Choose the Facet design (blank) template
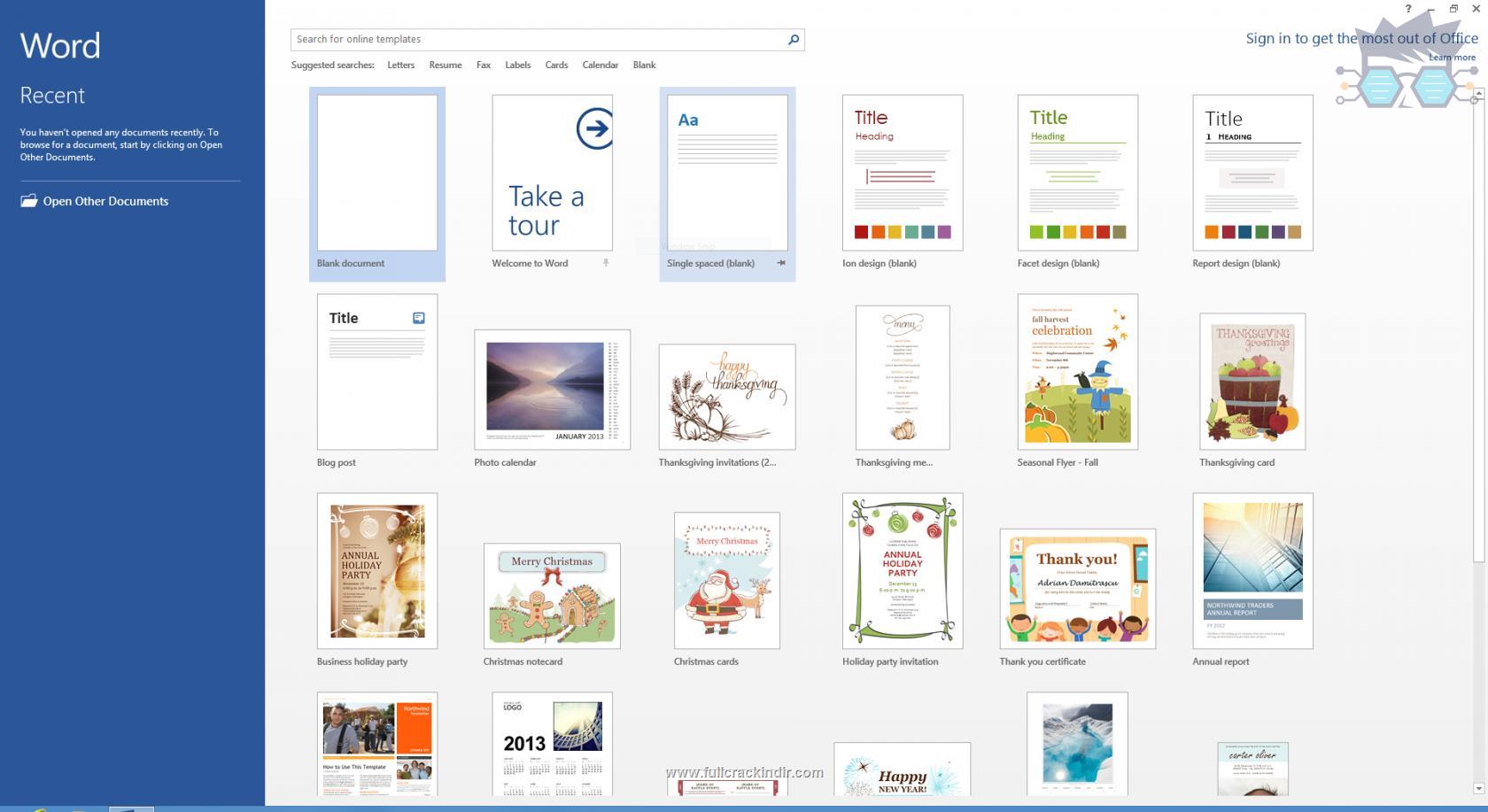This screenshot has height=812, width=1488. [x=1078, y=173]
